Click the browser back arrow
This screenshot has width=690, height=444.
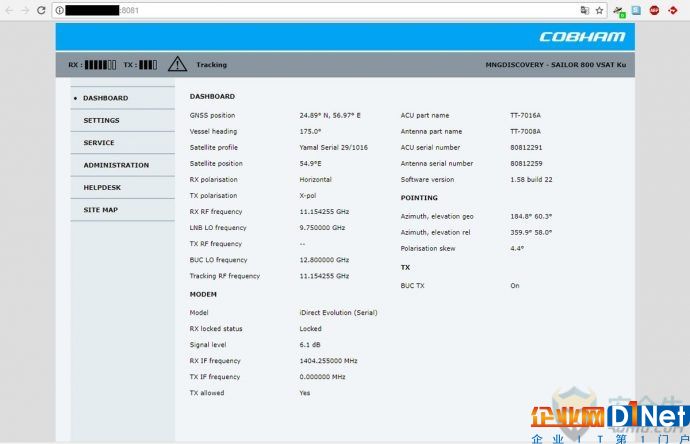pyautogui.click(x=9, y=10)
